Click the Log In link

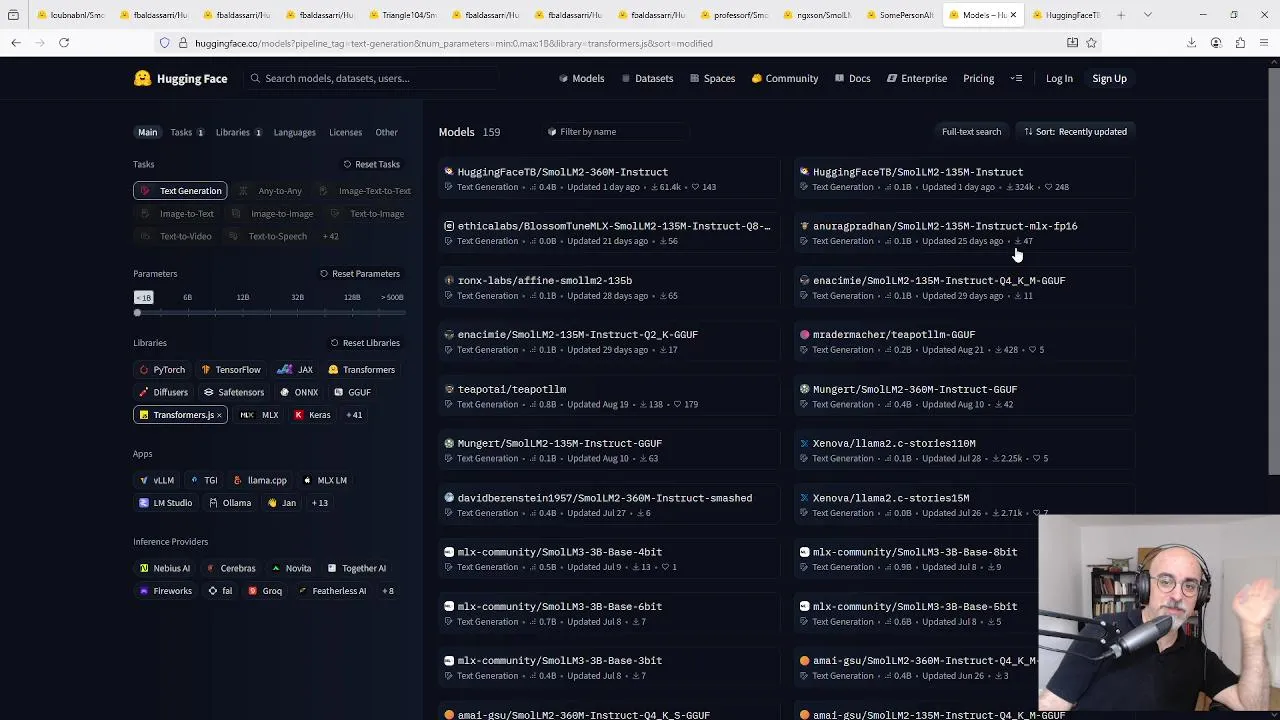(1059, 78)
